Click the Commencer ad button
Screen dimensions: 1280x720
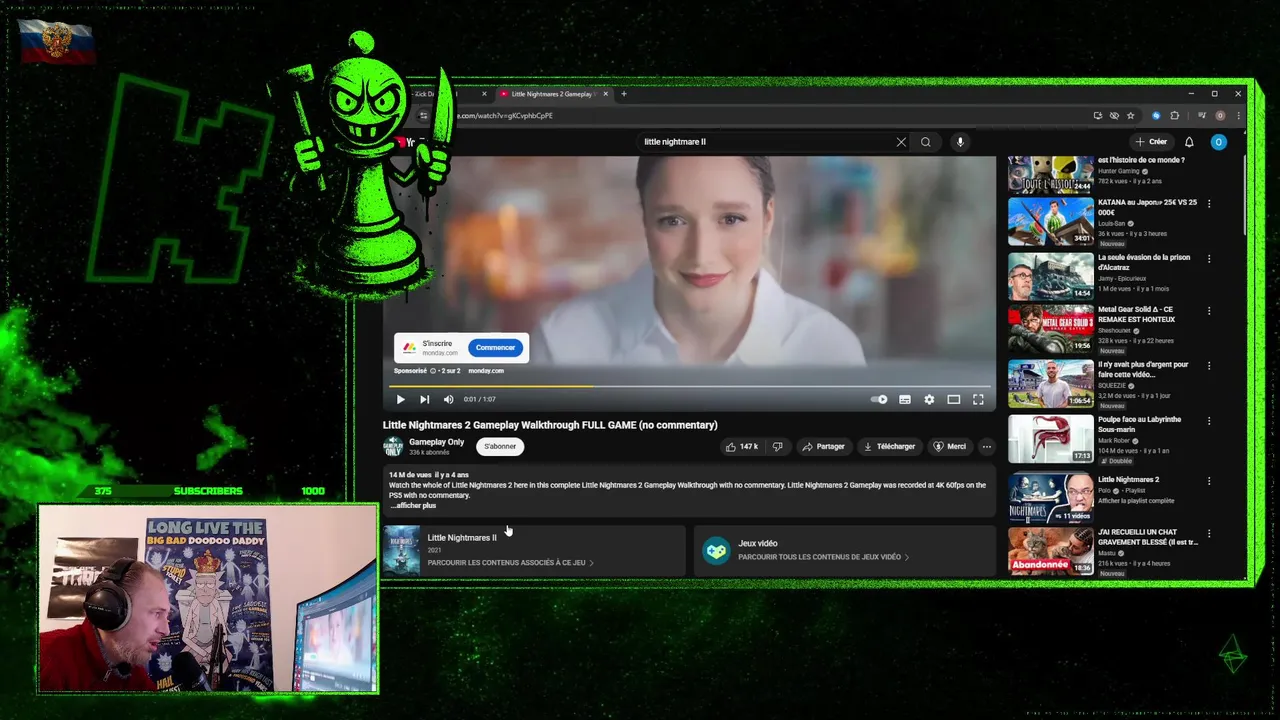[x=495, y=348]
